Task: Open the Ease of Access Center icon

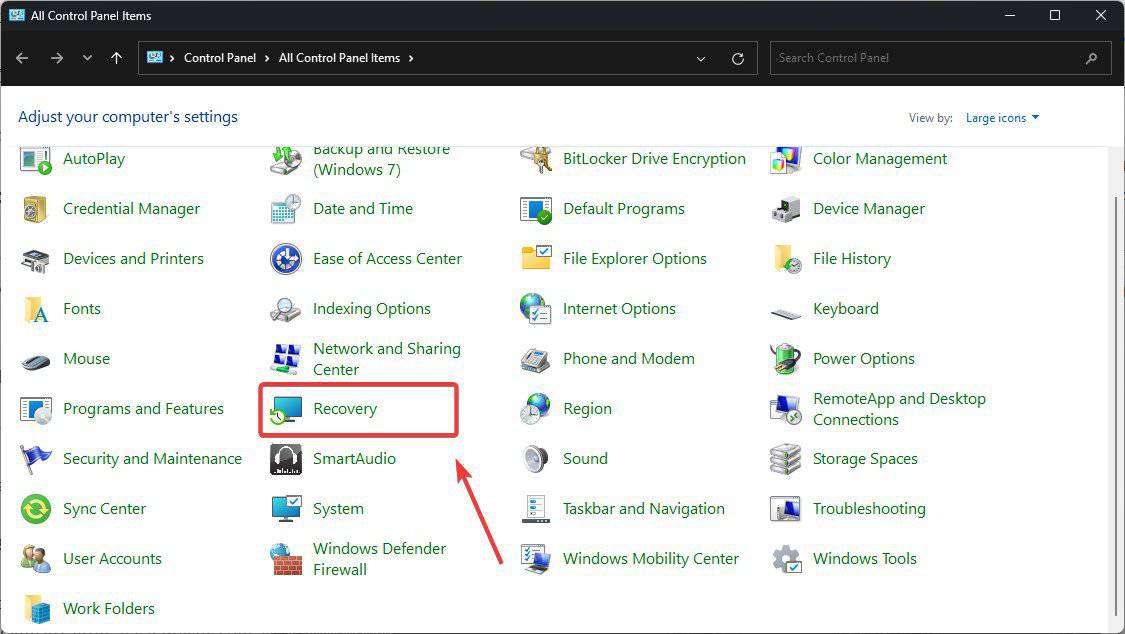Action: click(286, 259)
